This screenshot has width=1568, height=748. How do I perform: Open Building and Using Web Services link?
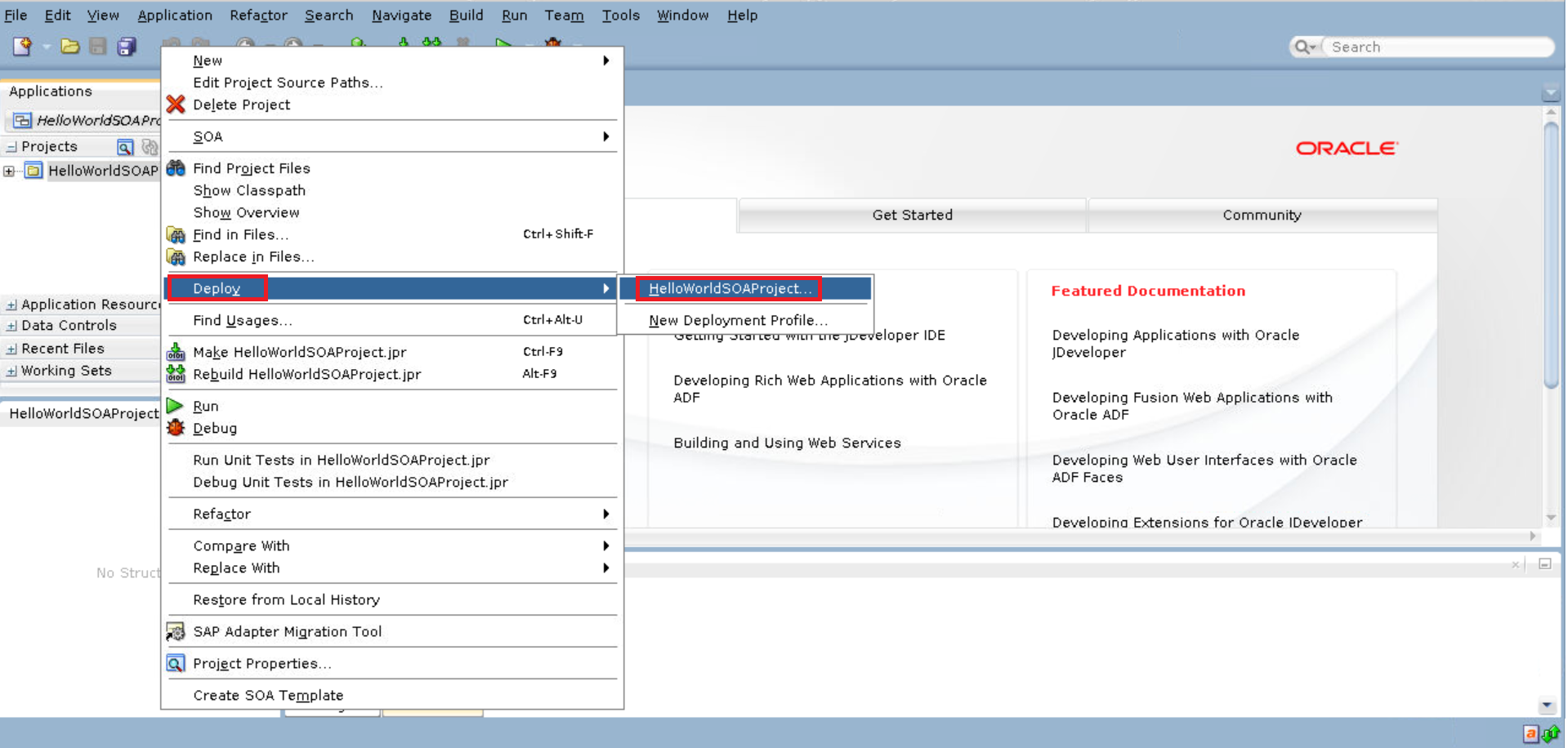[x=787, y=443]
